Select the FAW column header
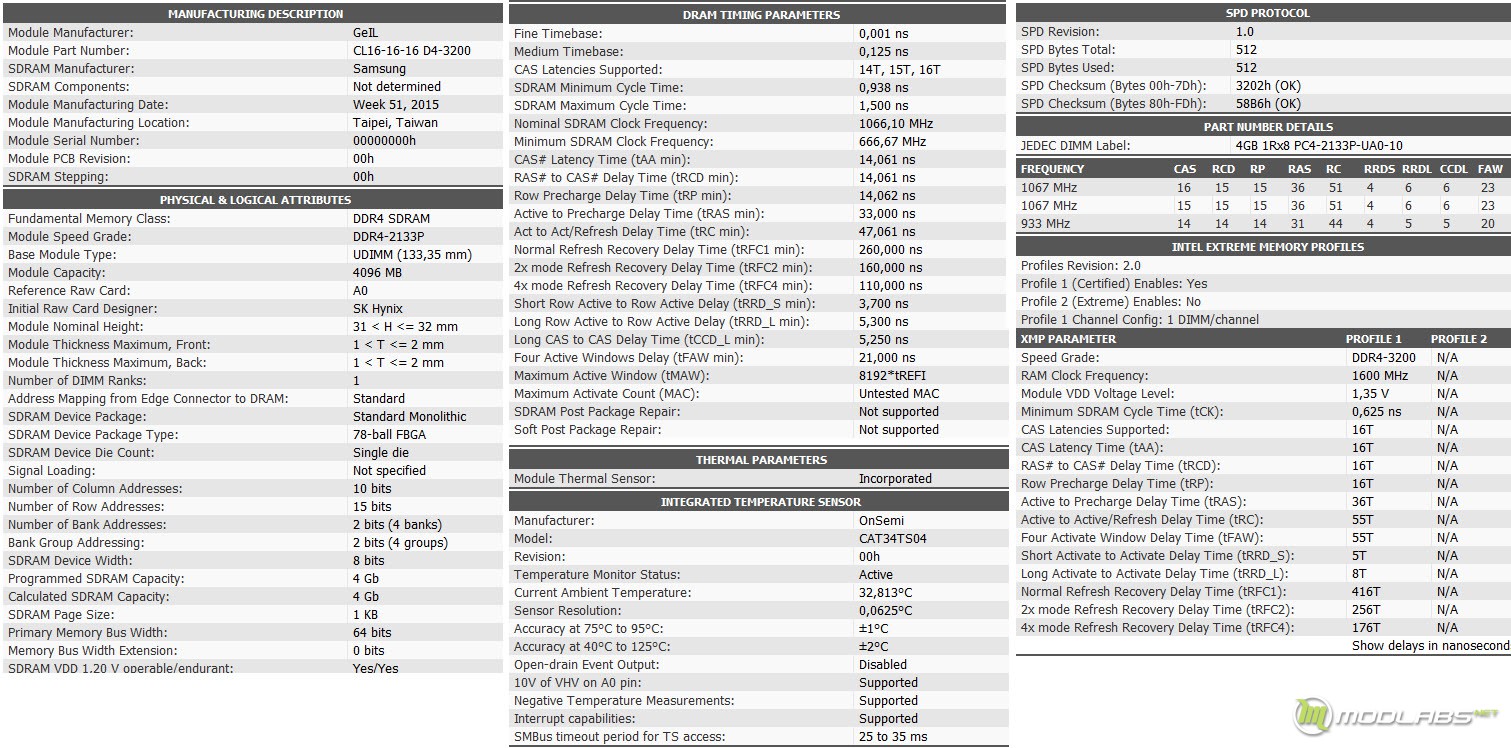Viewport: 1511px width, 748px height. pyautogui.click(x=1490, y=170)
